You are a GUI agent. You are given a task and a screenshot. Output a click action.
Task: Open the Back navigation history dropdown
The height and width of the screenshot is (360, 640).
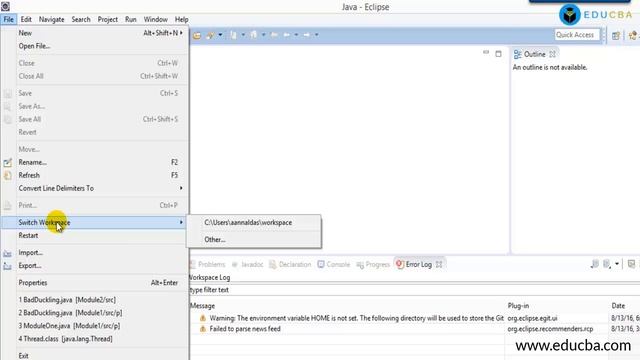(296, 35)
